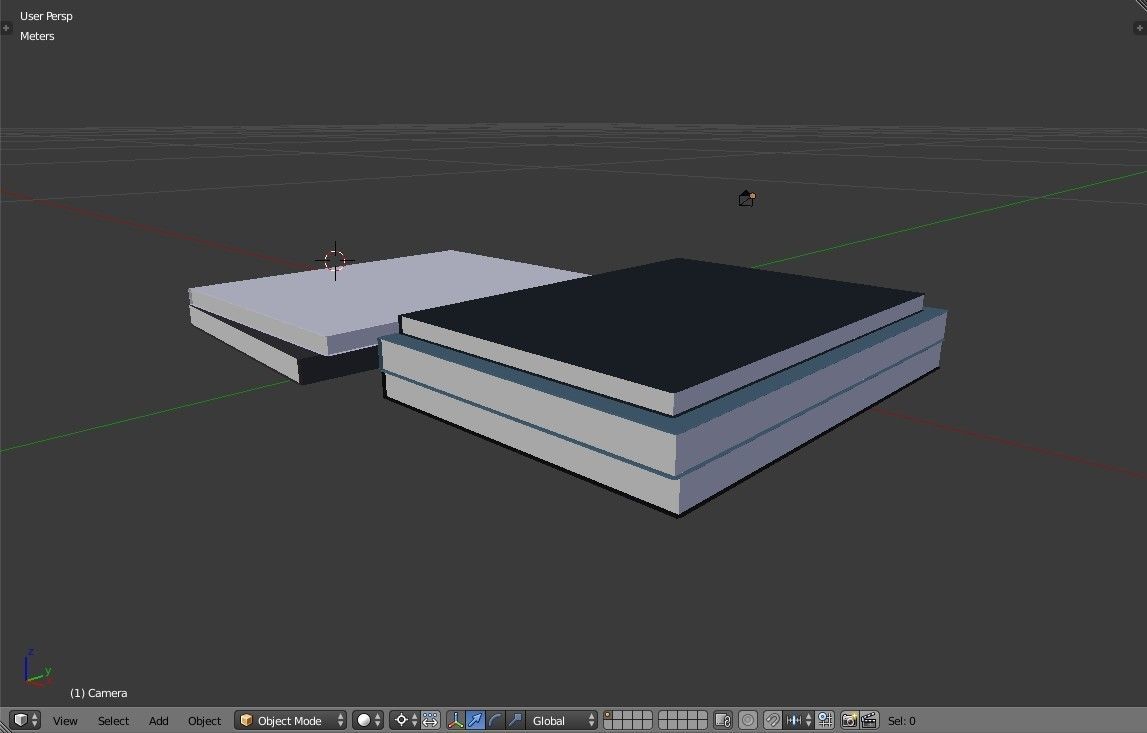This screenshot has width=1147, height=733.
Task: Toggle manipulate center points option
Action: click(430, 721)
